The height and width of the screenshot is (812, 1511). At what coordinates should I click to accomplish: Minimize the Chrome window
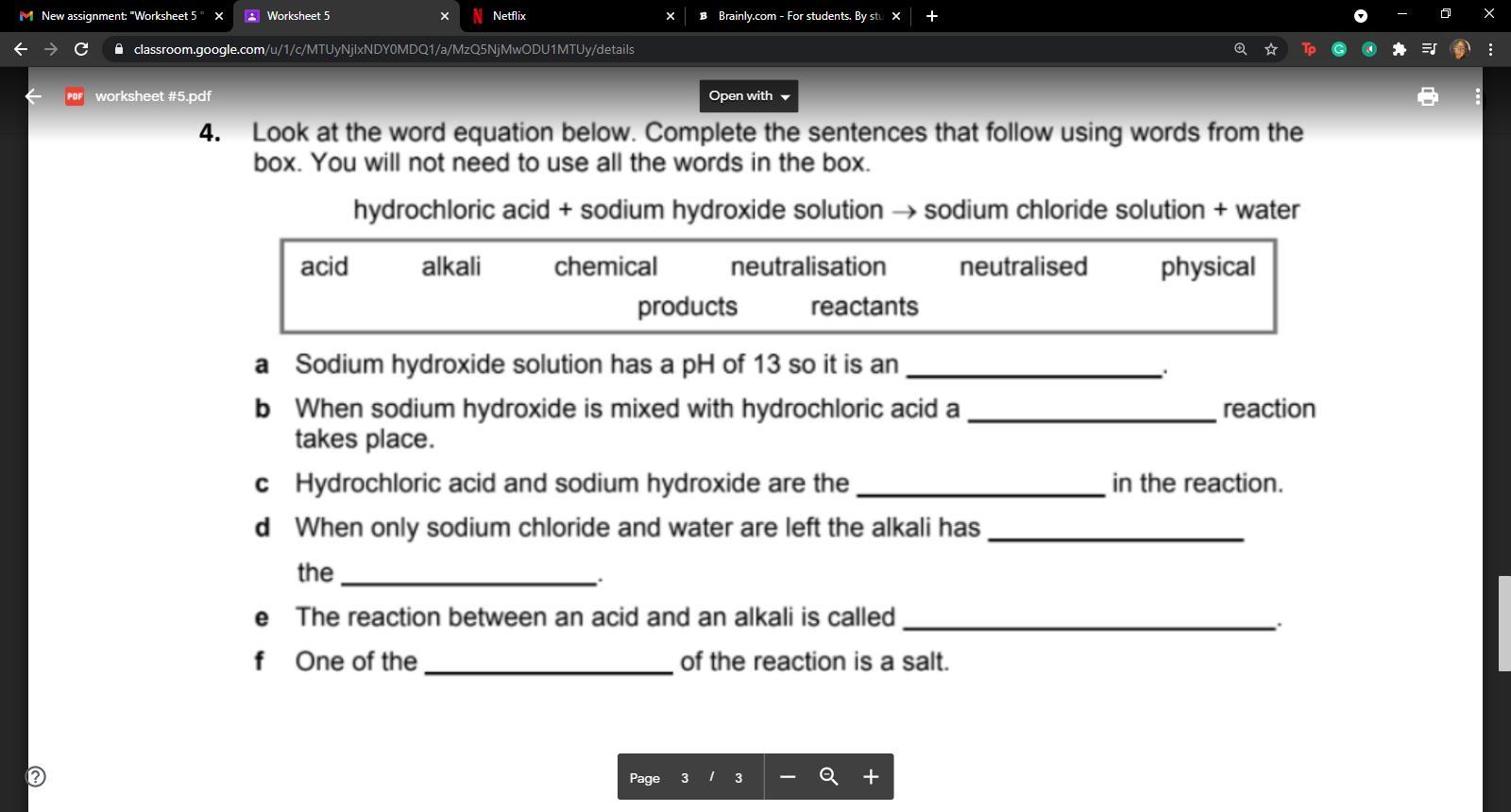[x=1402, y=14]
